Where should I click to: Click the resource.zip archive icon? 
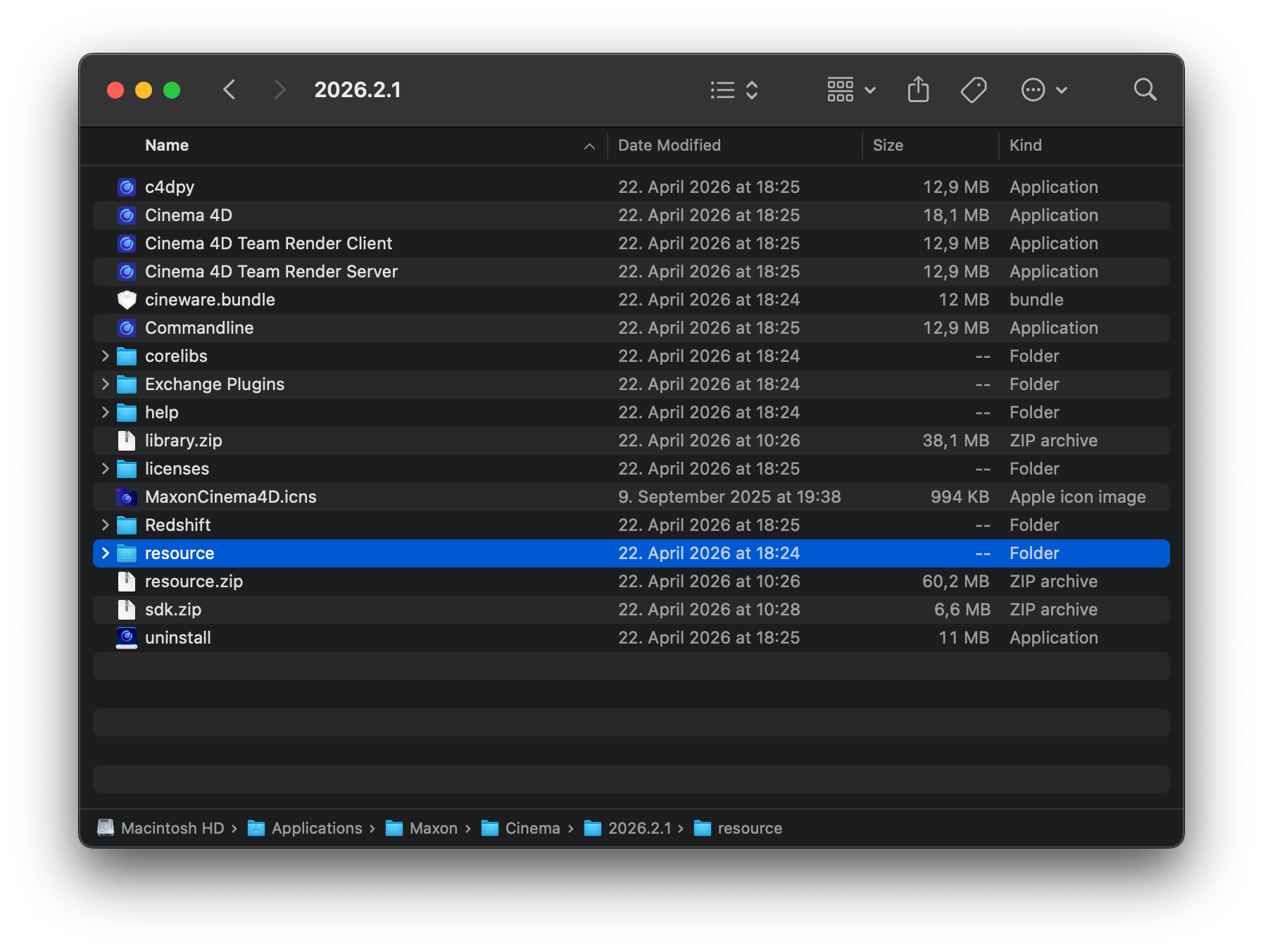pos(127,582)
